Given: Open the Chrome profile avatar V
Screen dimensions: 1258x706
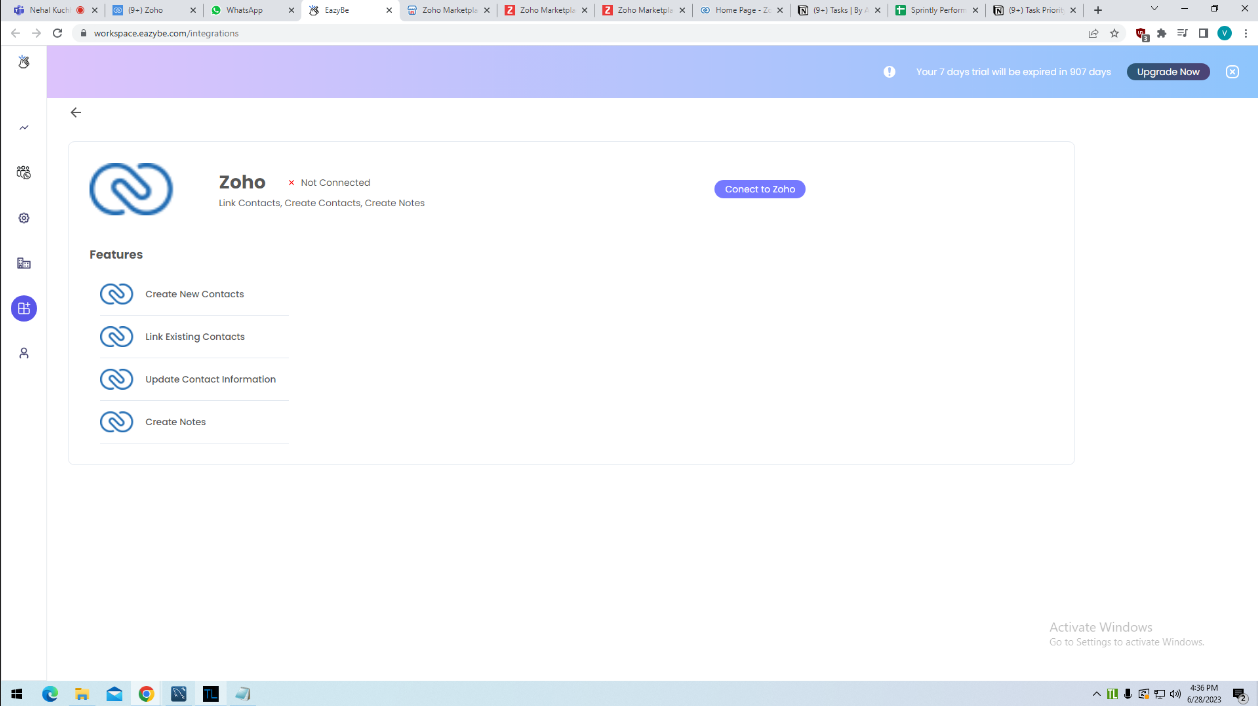Looking at the screenshot, I should click(1224, 33).
